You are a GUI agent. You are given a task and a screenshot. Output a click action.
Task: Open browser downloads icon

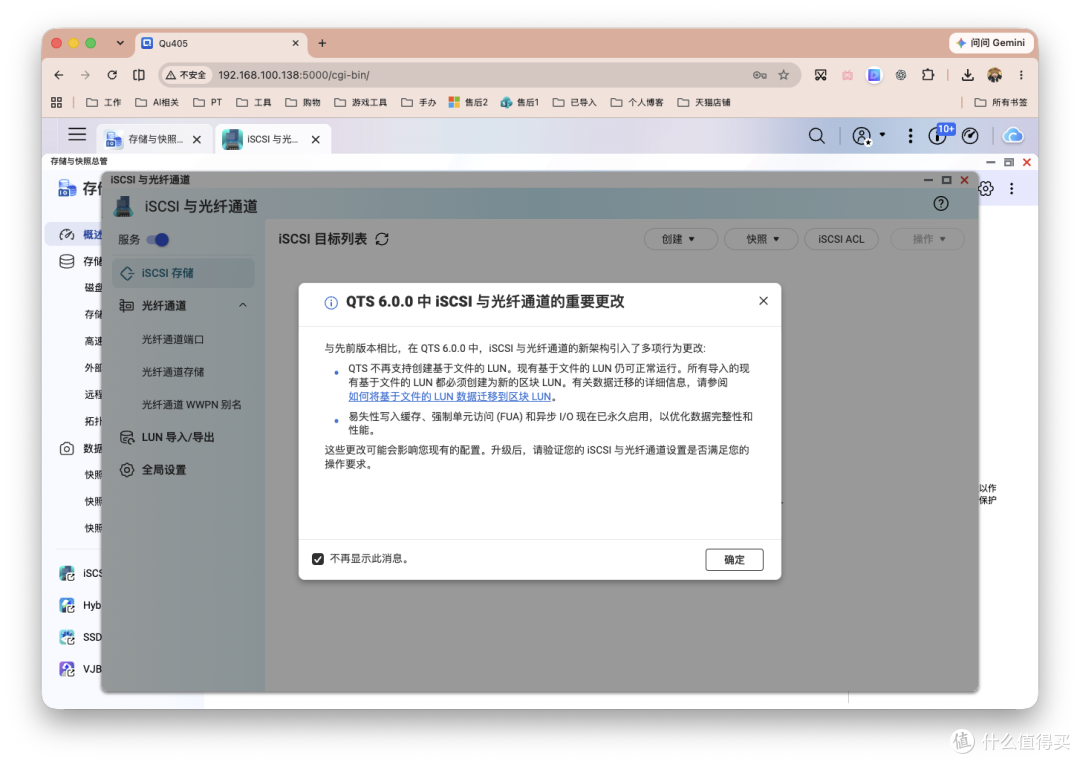[968, 75]
